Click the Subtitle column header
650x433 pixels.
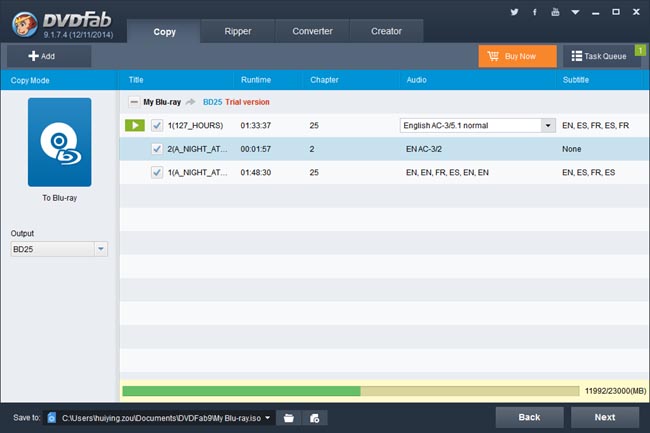click(x=575, y=80)
